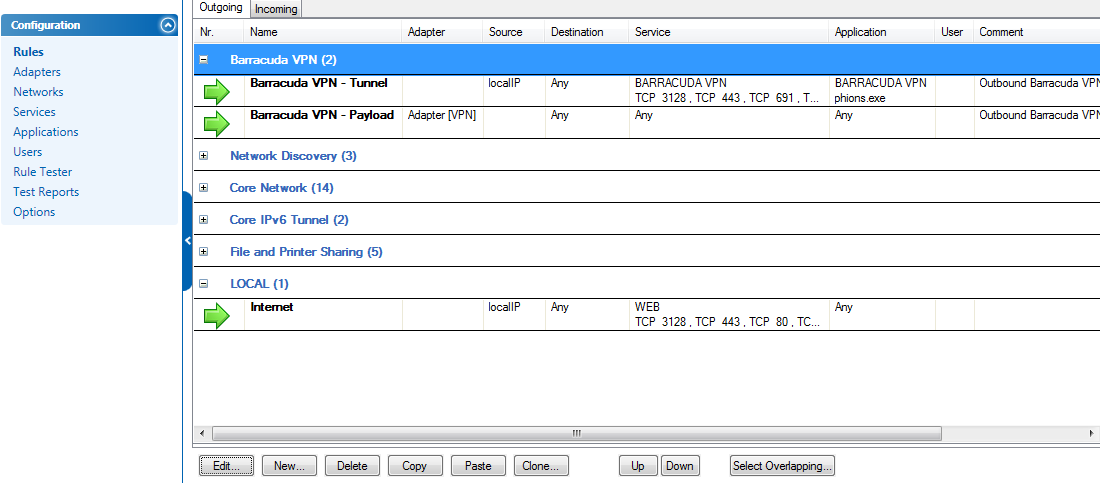The height and width of the screenshot is (483, 1100).
Task: Sort by the Destination column header
Action: point(587,32)
